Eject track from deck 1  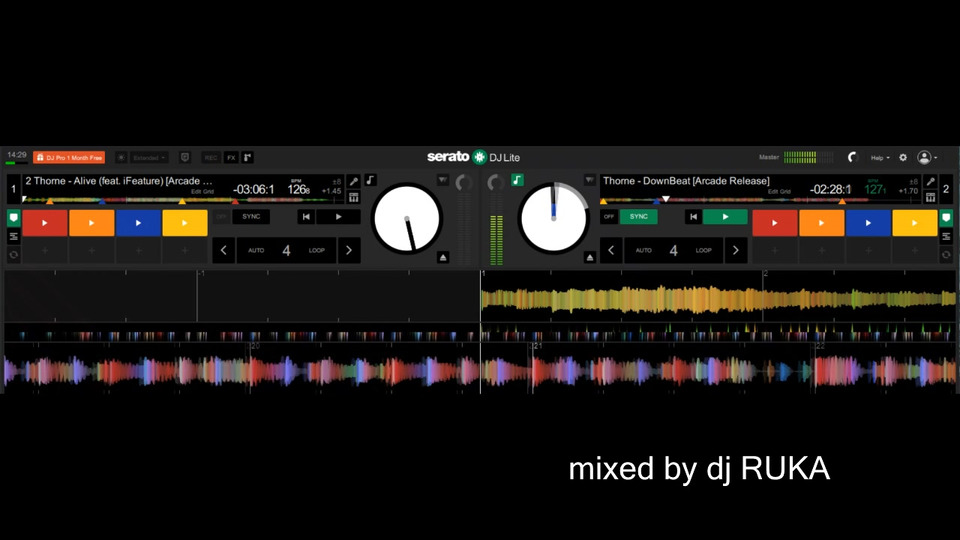point(443,257)
